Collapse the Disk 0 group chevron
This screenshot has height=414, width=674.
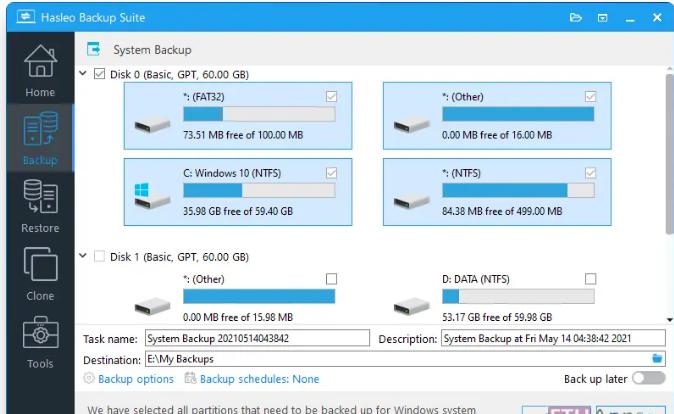coord(83,74)
